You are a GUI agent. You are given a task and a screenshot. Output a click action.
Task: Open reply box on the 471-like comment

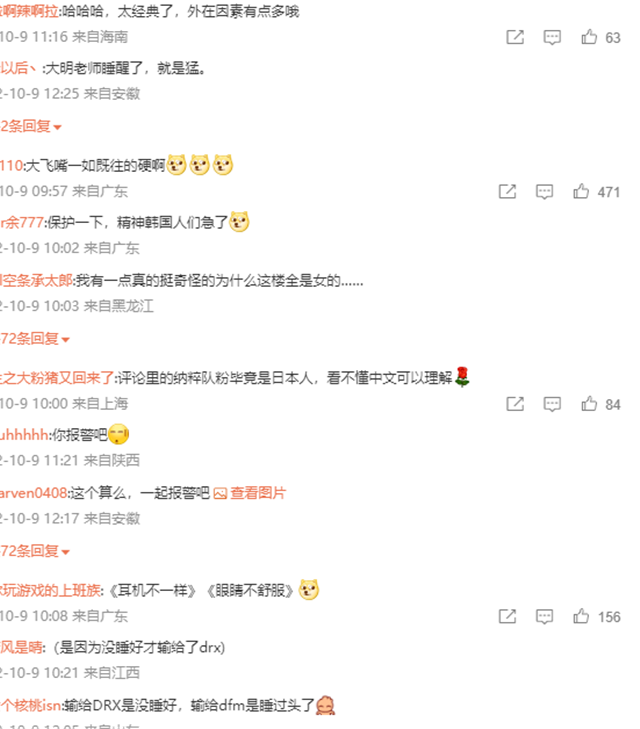(x=544, y=192)
